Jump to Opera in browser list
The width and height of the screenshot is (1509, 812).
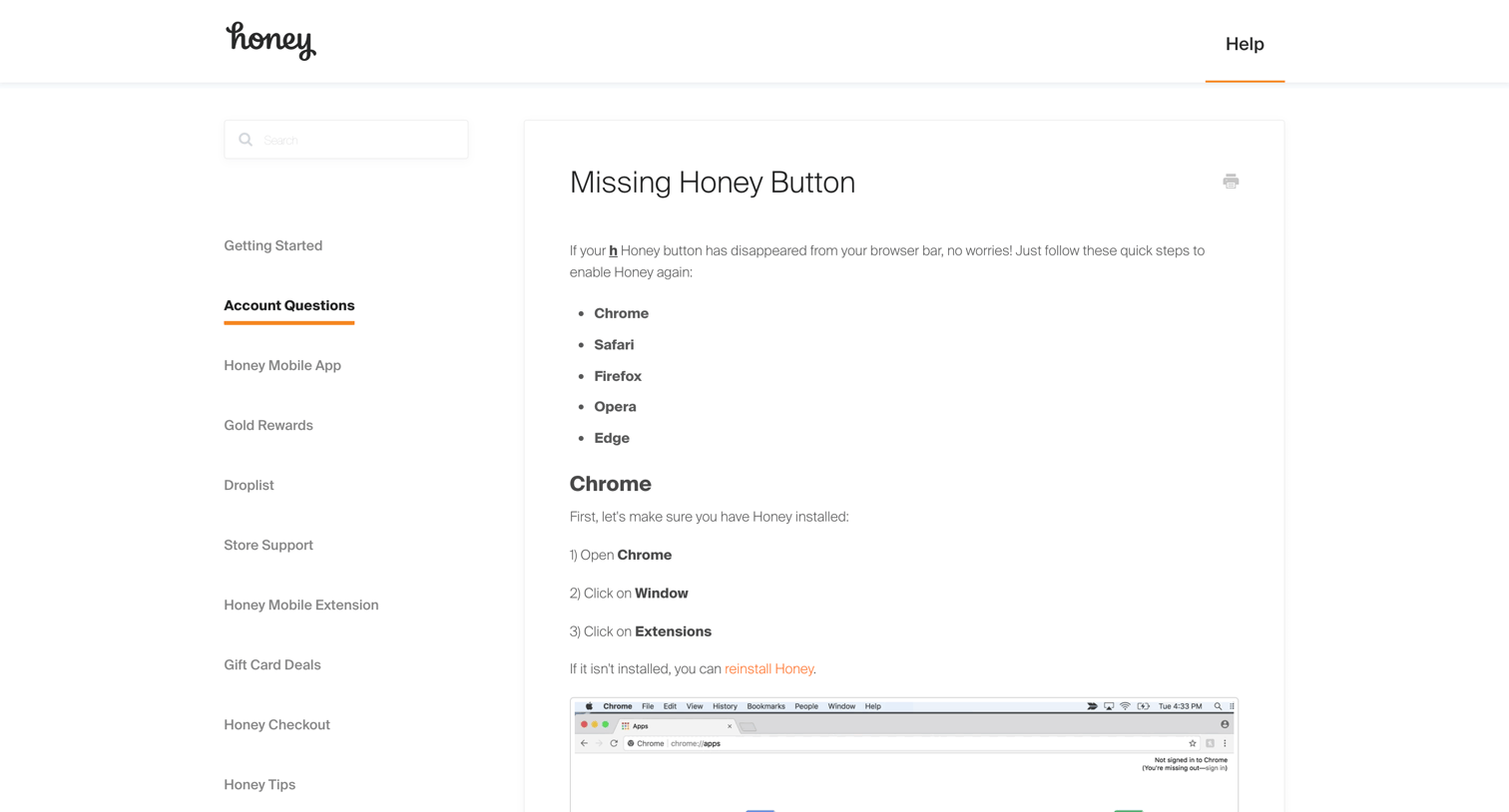615,406
